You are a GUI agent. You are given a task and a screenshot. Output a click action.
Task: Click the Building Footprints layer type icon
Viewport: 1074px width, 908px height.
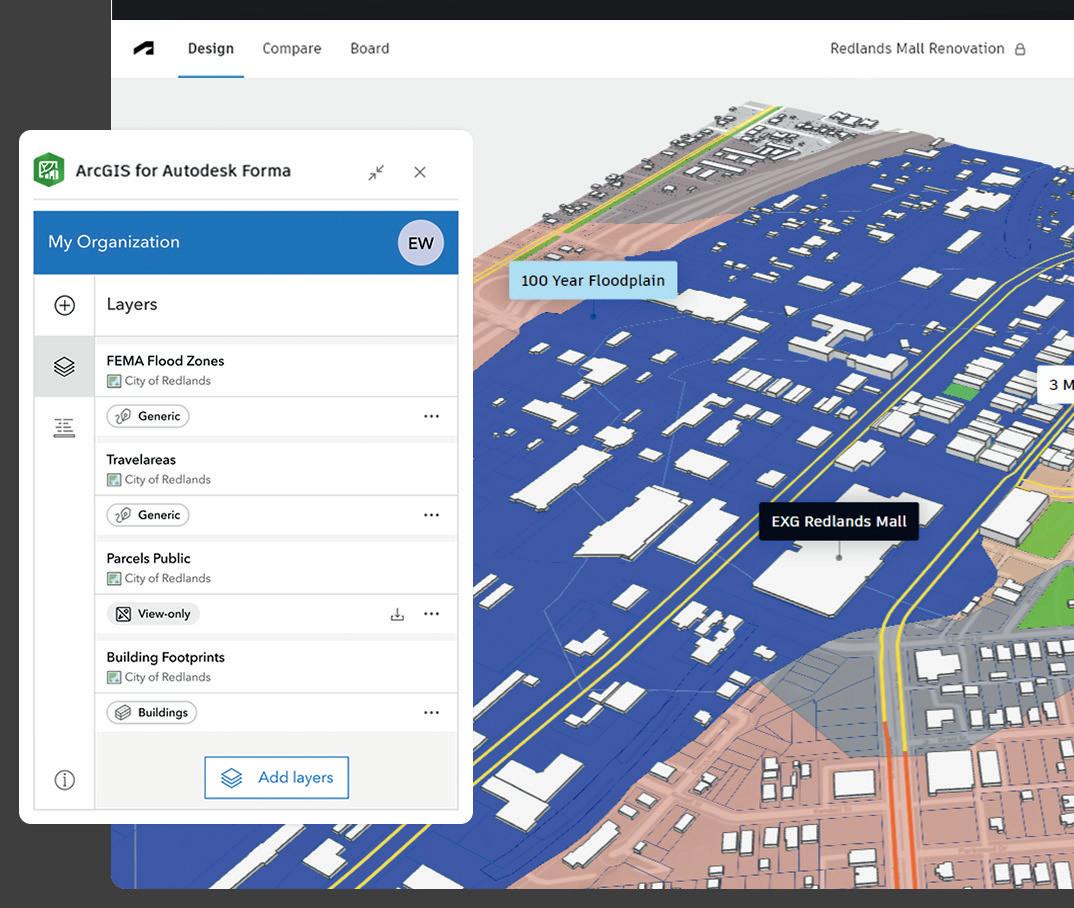[x=114, y=677]
